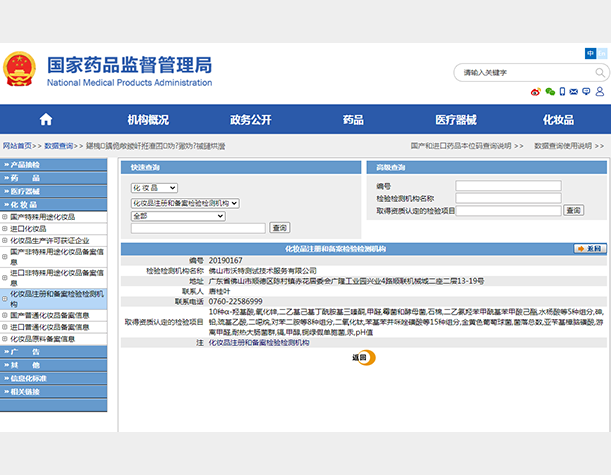
Task: Expand 国产非特殊用途化妆品备案信息 item
Action: pyautogui.click(x=5, y=257)
